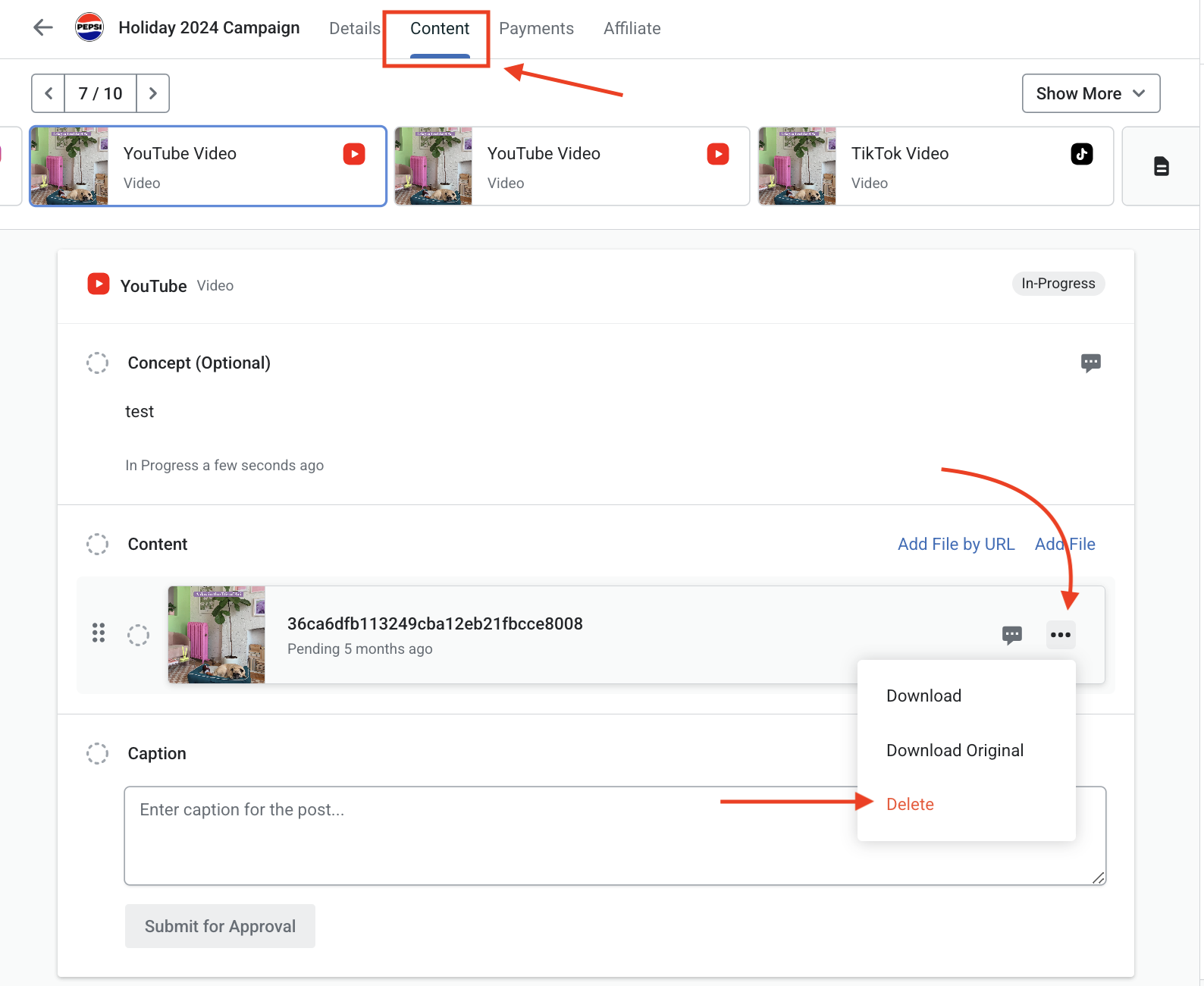Open the document icon card at right
Image resolution: width=1204 pixels, height=986 pixels.
(x=1161, y=166)
